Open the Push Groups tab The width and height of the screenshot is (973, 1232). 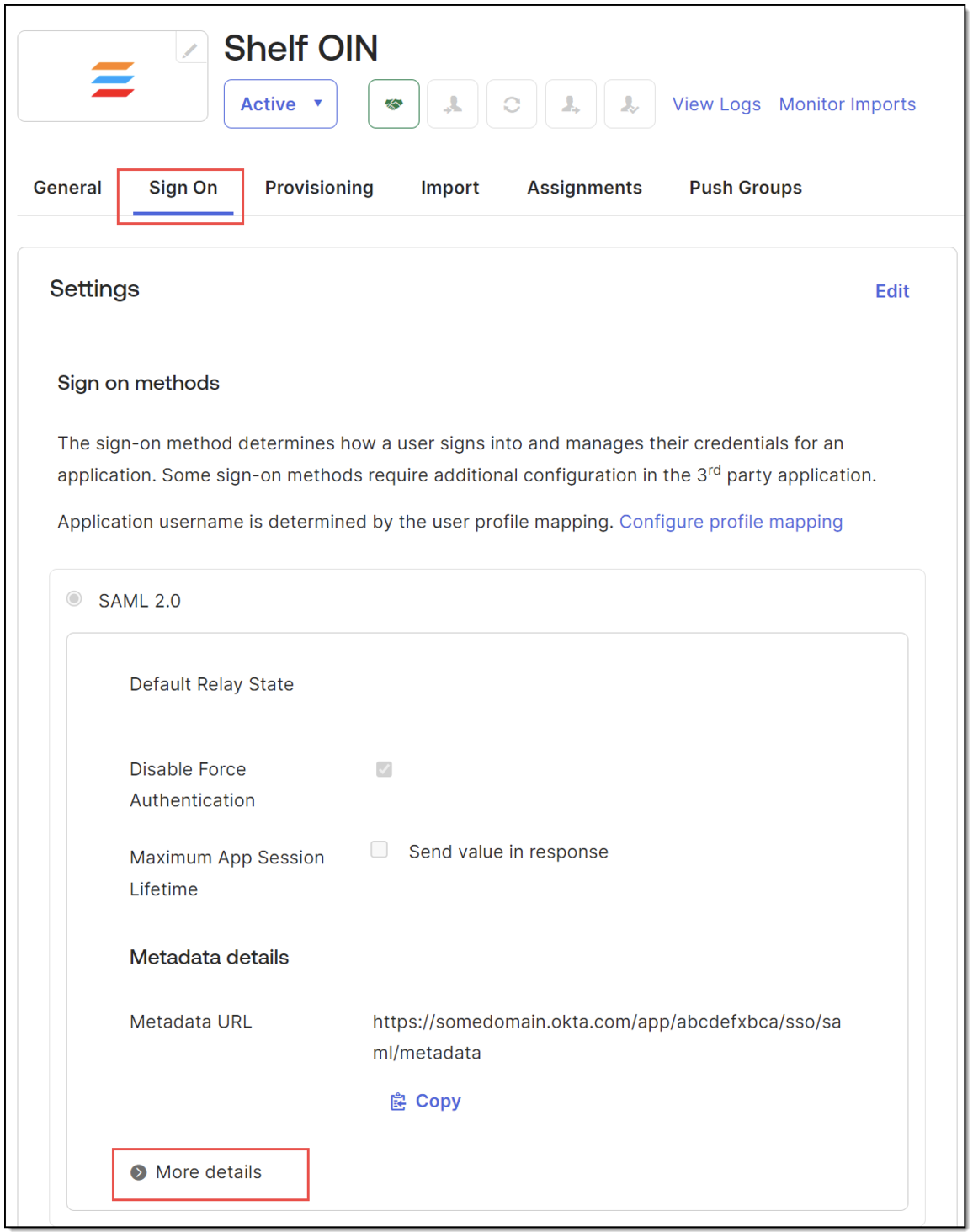(745, 188)
